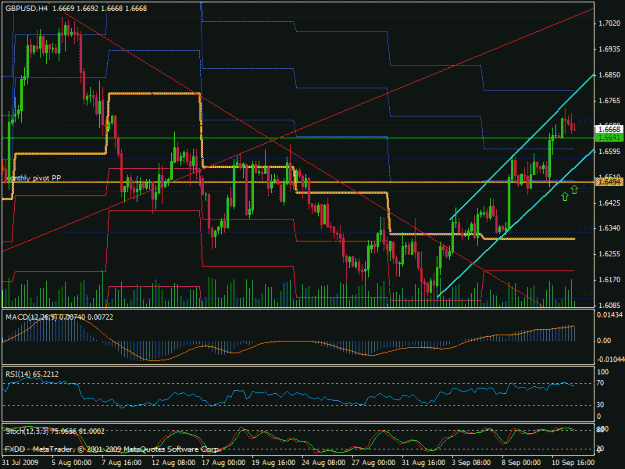The height and width of the screenshot is (469, 625).
Task: Click the 1.6170 price axis label
Action: 609,280
